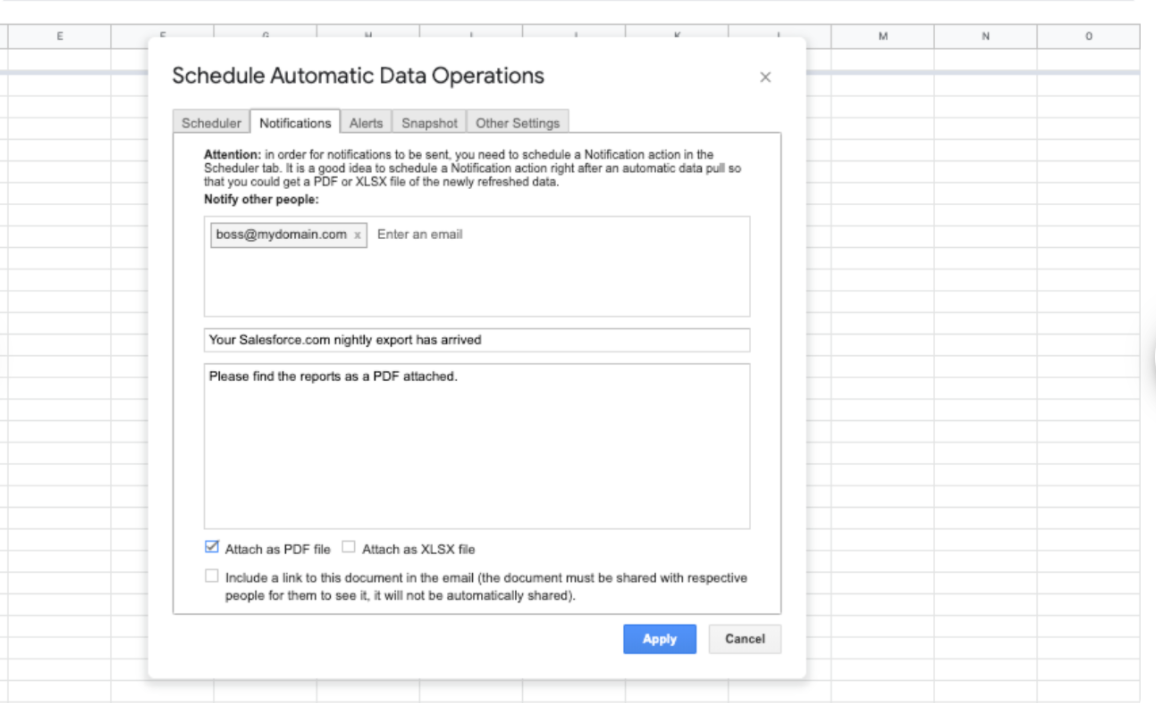Select column N header in spreadsheet

coord(986,36)
